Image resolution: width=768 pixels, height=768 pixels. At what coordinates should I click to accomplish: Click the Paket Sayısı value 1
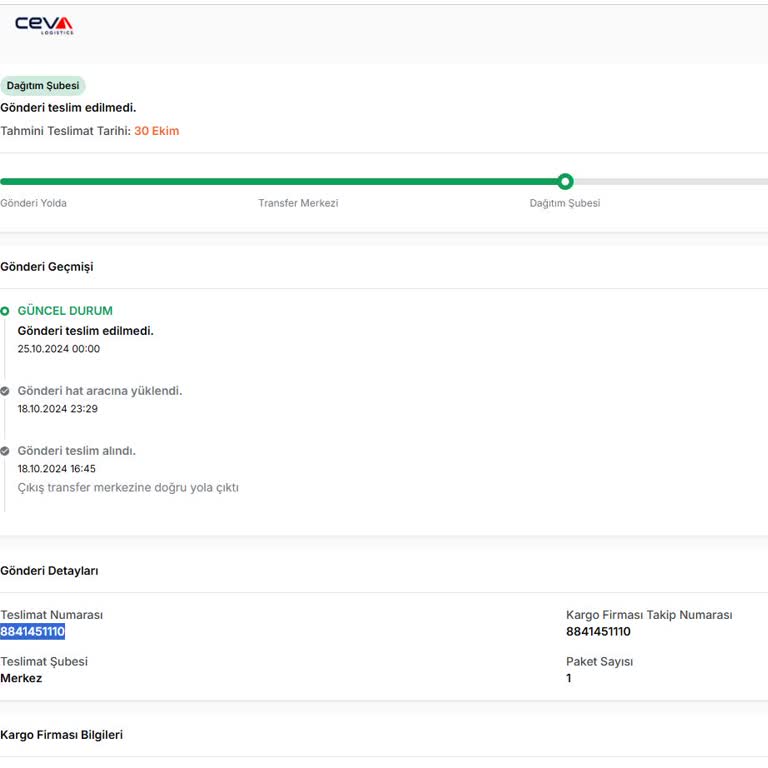click(569, 678)
